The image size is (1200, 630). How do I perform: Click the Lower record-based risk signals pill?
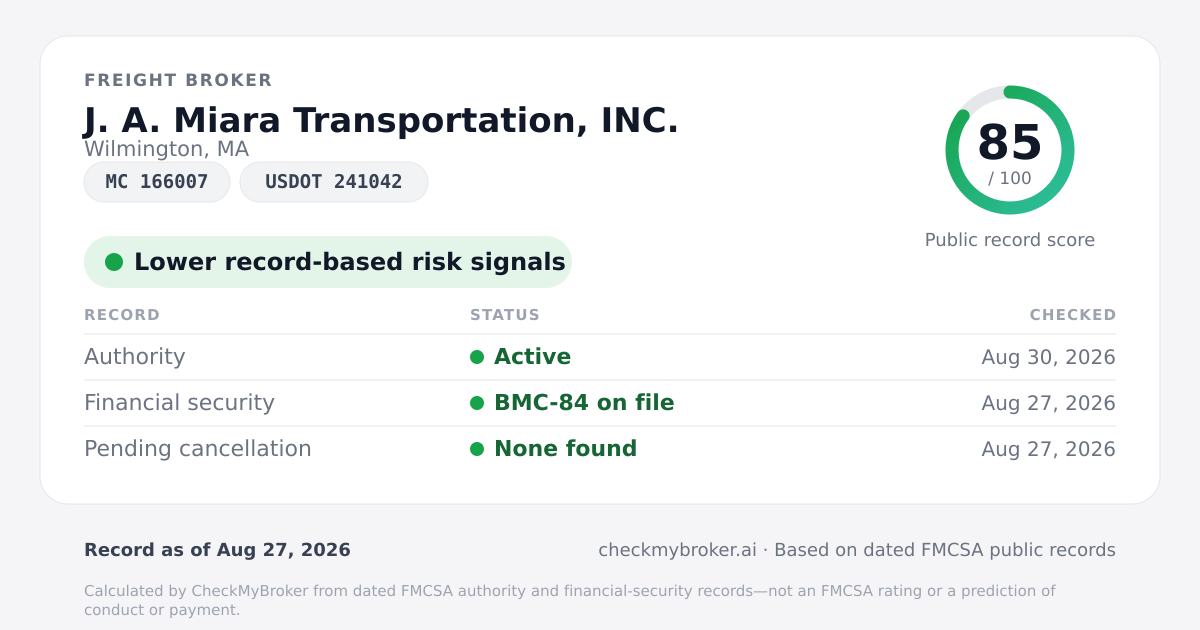click(328, 262)
